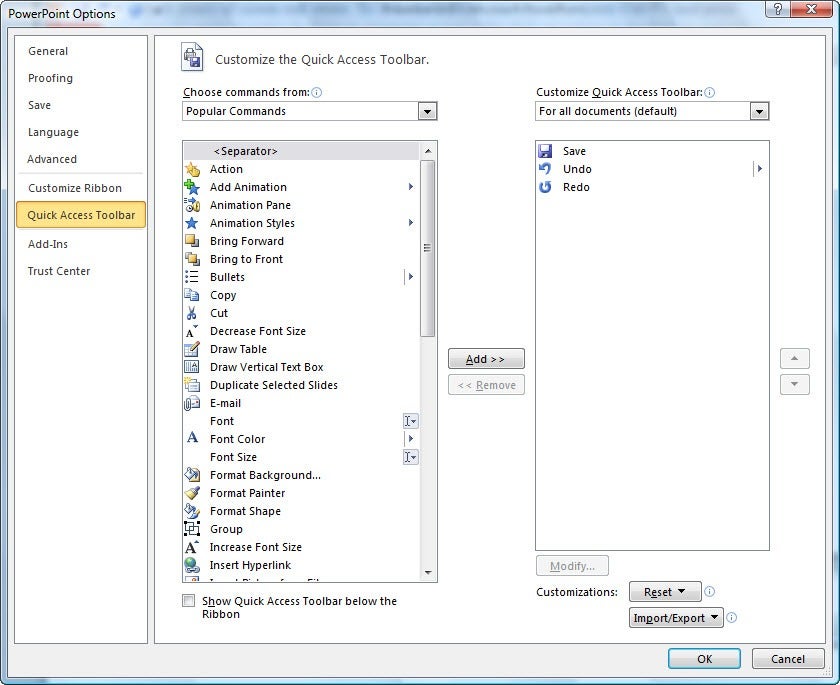Viewport: 840px width, 685px height.
Task: Click the Modify... button
Action: (572, 566)
